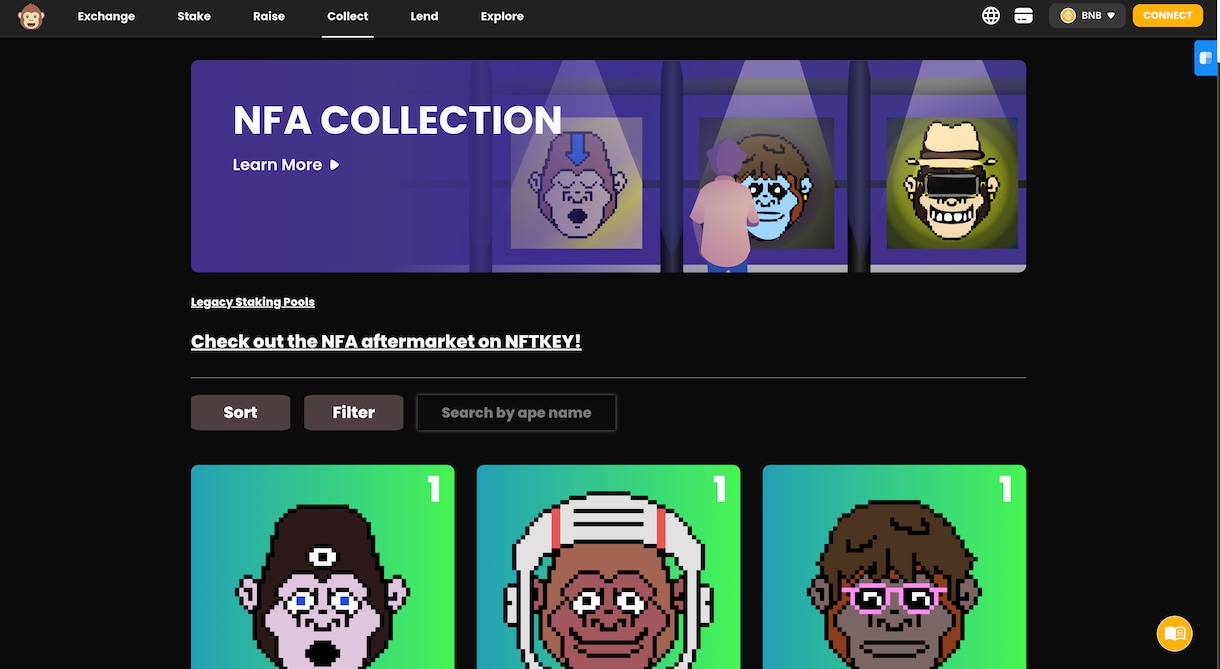Open the Sort options
1220x669 pixels.
(x=241, y=412)
